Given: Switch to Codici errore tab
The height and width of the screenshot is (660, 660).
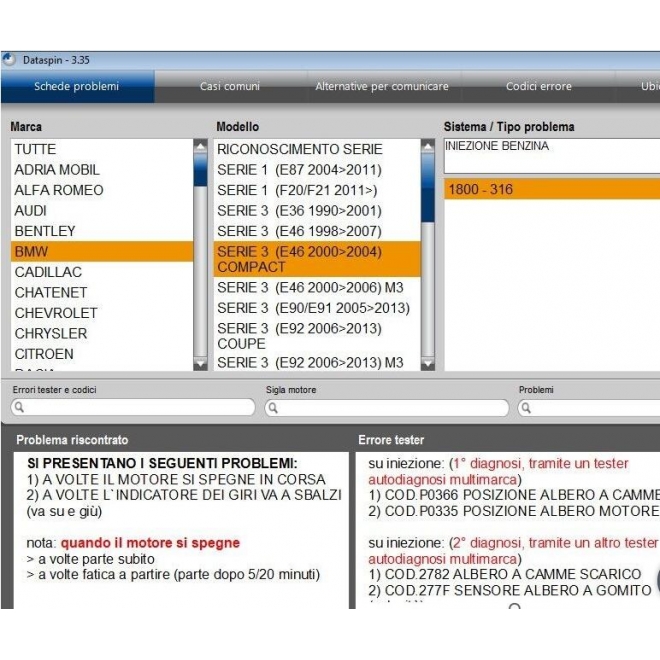Looking at the screenshot, I should [539, 87].
